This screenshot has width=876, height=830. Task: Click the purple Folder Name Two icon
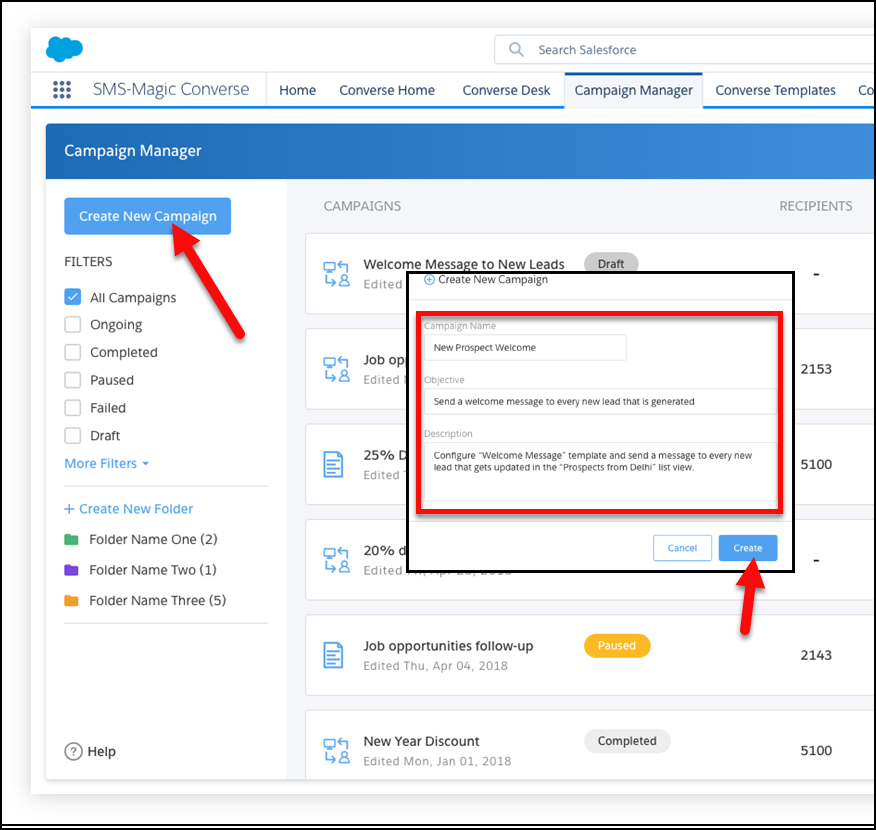point(72,570)
